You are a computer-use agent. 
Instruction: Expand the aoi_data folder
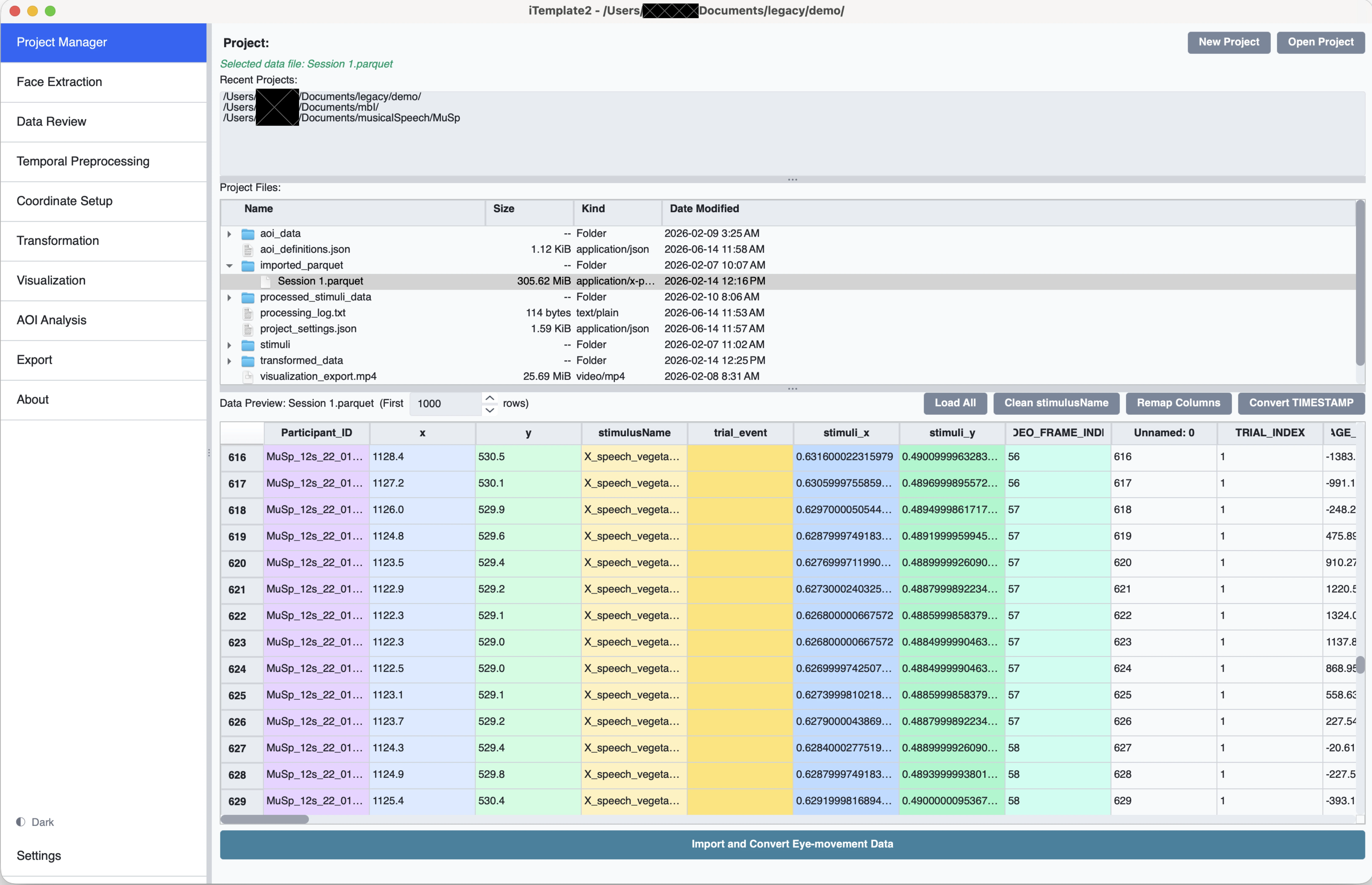pyautogui.click(x=229, y=234)
